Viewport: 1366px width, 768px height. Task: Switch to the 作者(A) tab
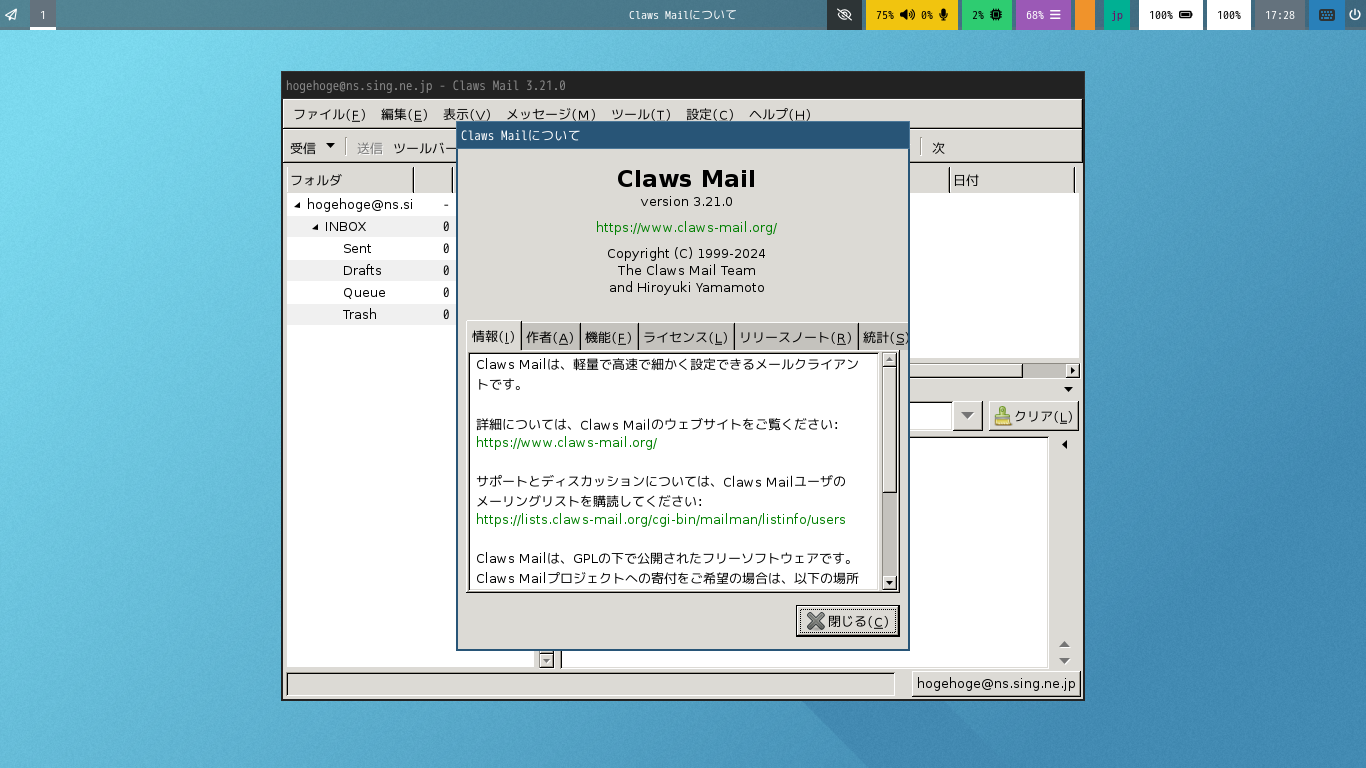[550, 338]
